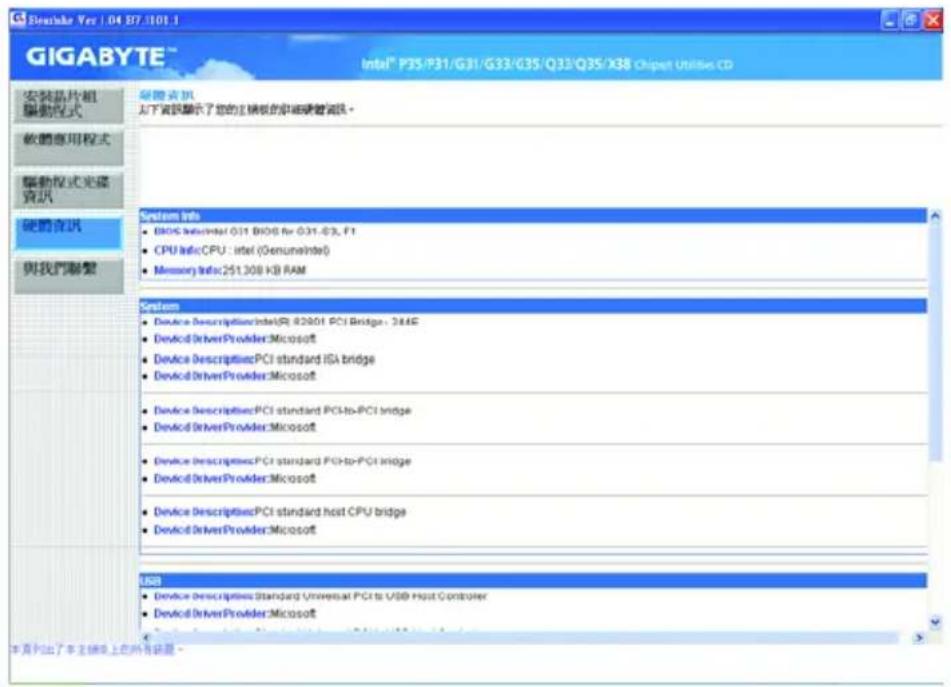
Task: Select the Memory Info KB RAM line
Action: [230, 270]
